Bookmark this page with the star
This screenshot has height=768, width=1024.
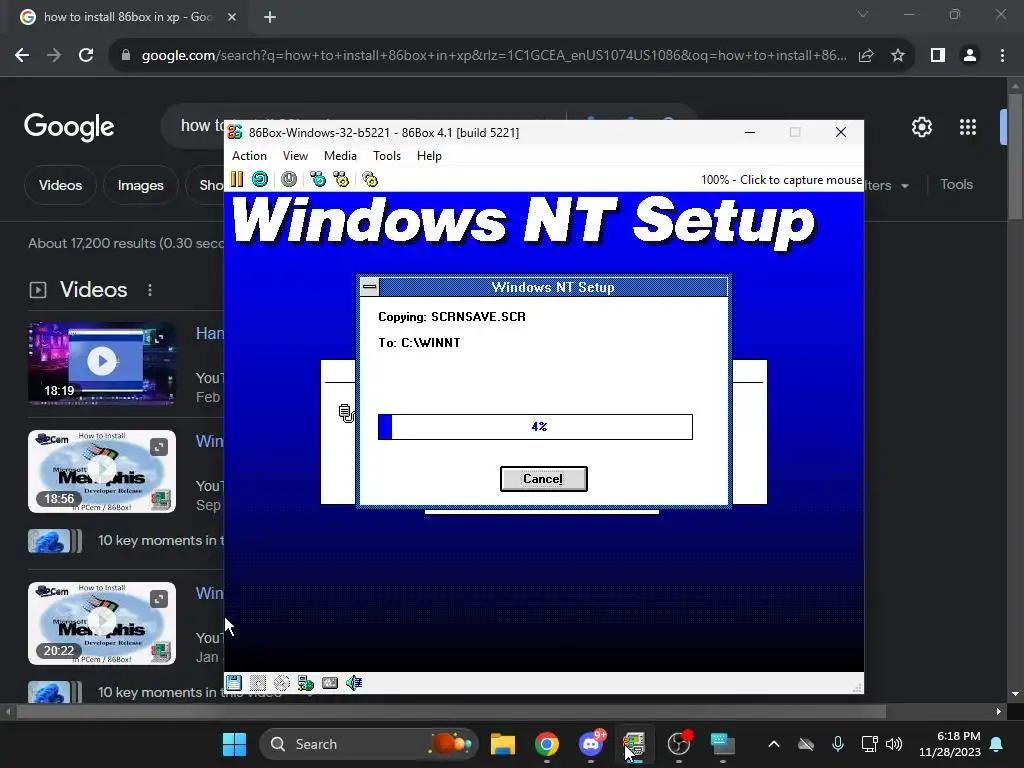(898, 56)
